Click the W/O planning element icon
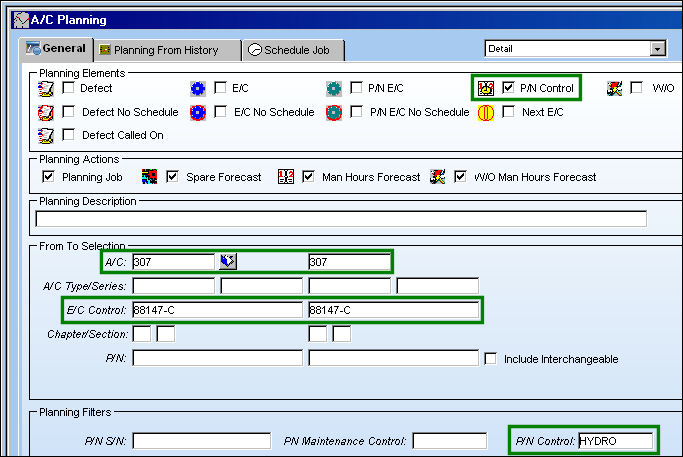This screenshot has height=457, width=683. pyautogui.click(x=614, y=88)
